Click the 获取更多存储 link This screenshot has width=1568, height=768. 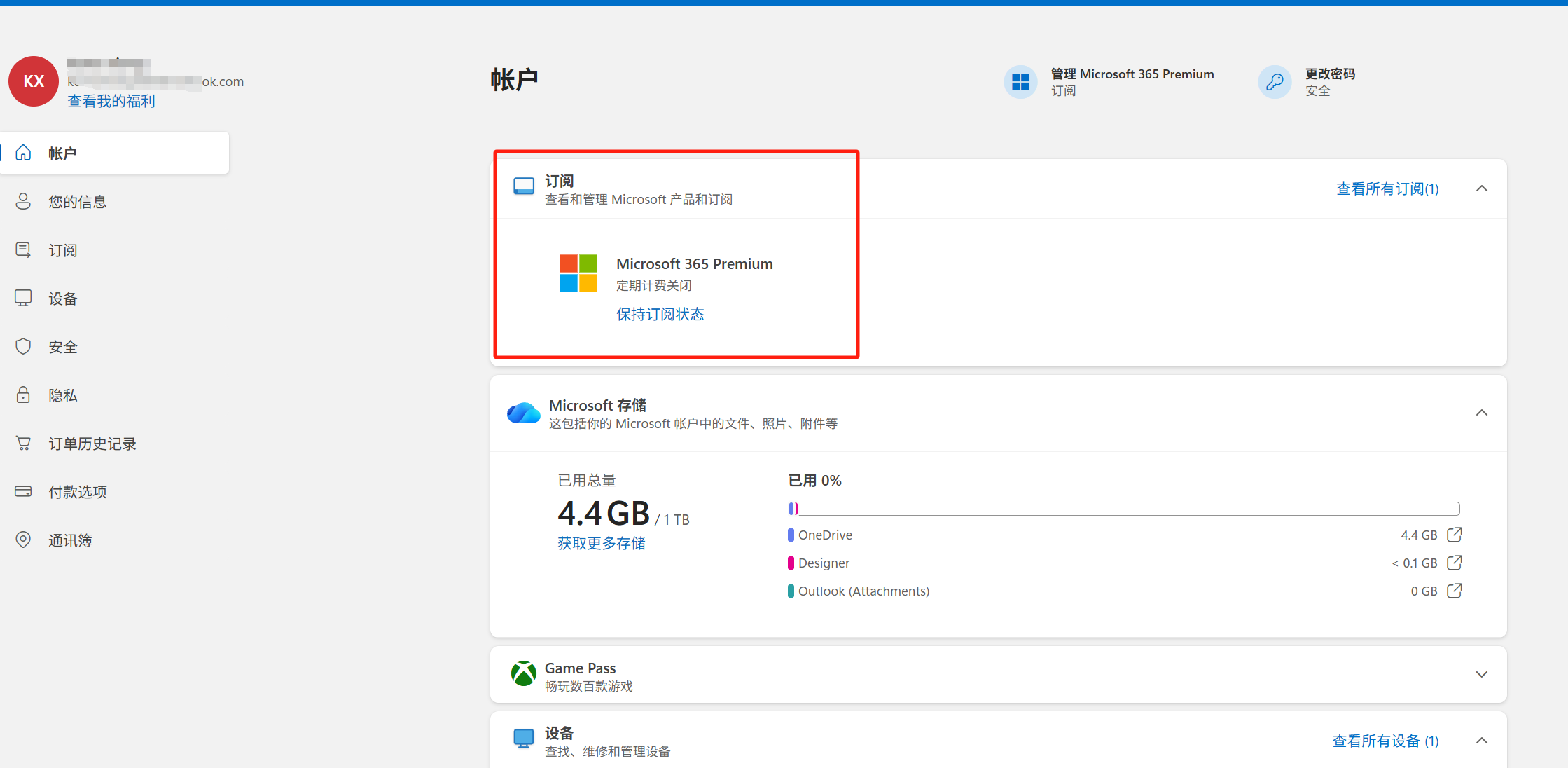[602, 544]
